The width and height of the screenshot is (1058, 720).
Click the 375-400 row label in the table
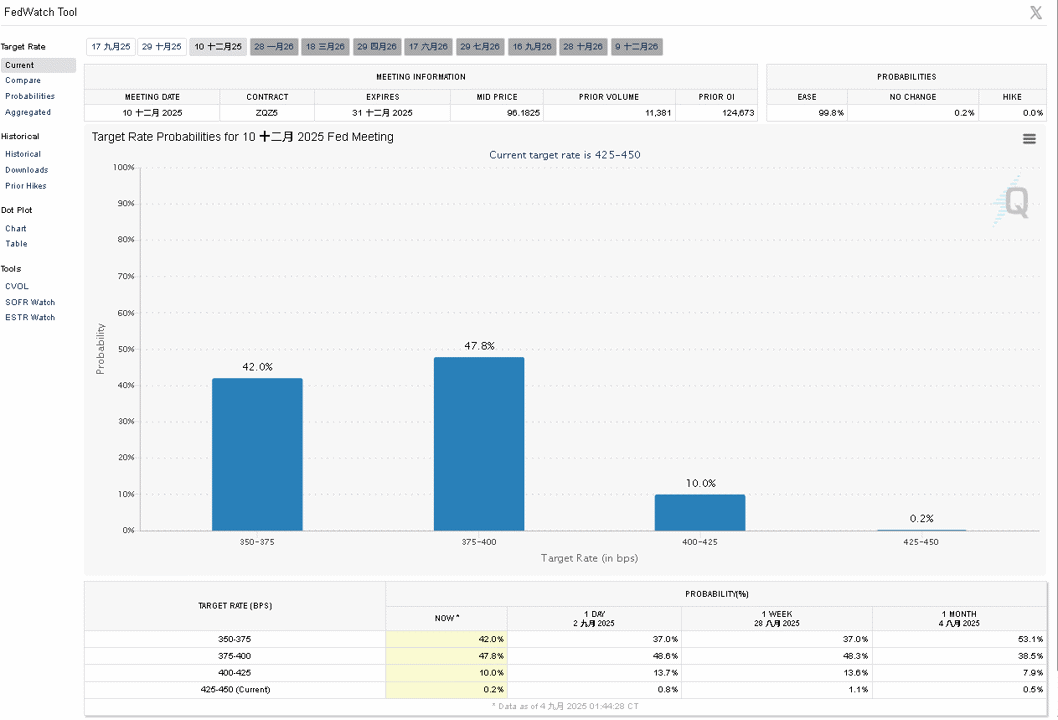pyautogui.click(x=234, y=656)
